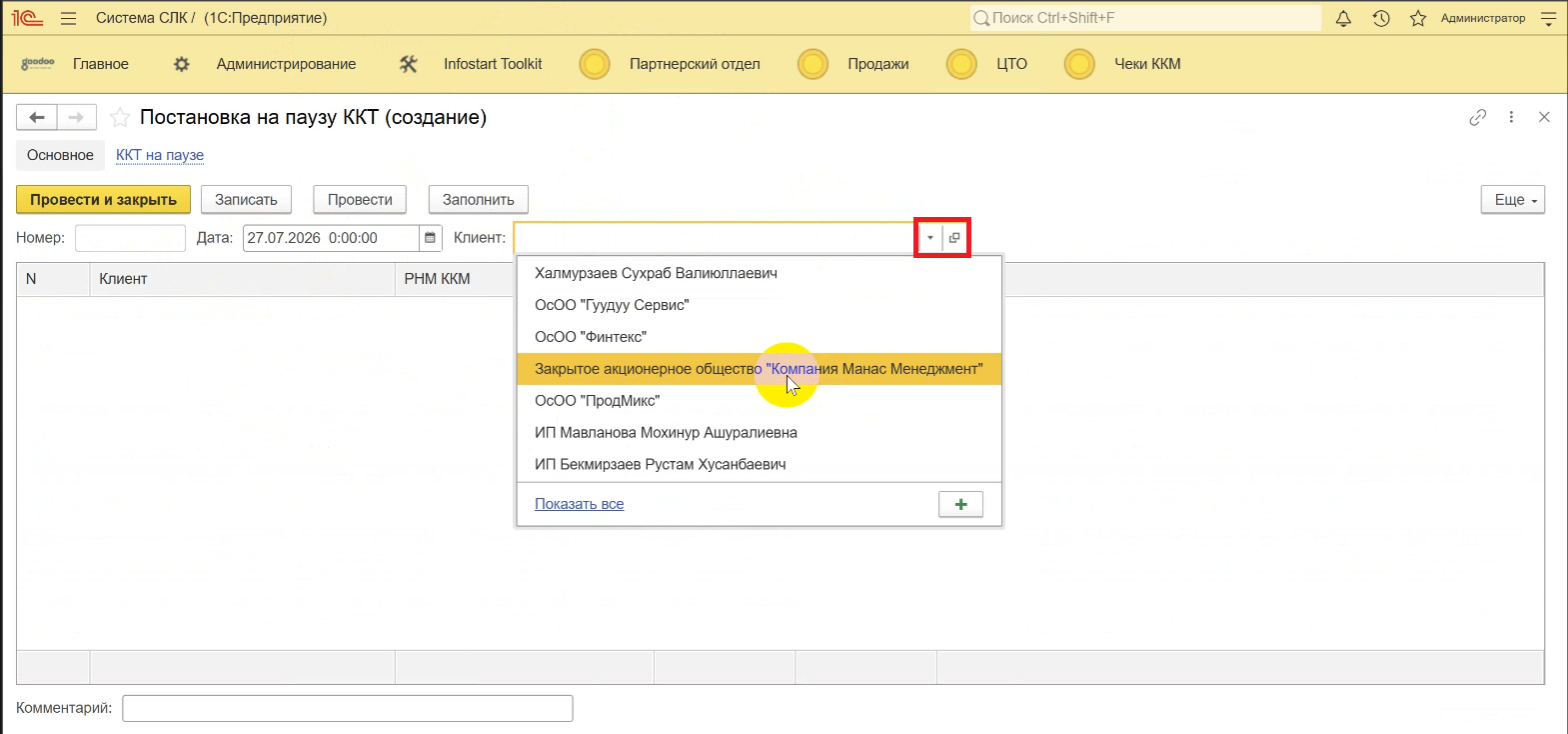Close the document form

(1544, 117)
